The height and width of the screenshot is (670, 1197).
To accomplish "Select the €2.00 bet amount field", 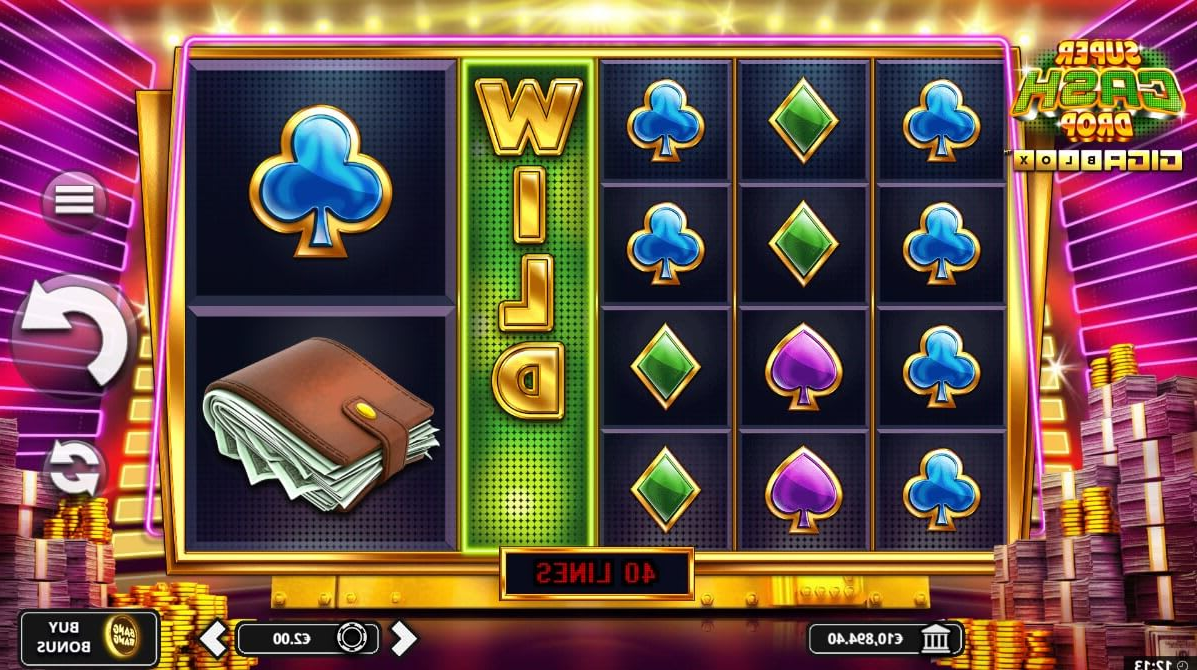I will pyautogui.click(x=308, y=638).
